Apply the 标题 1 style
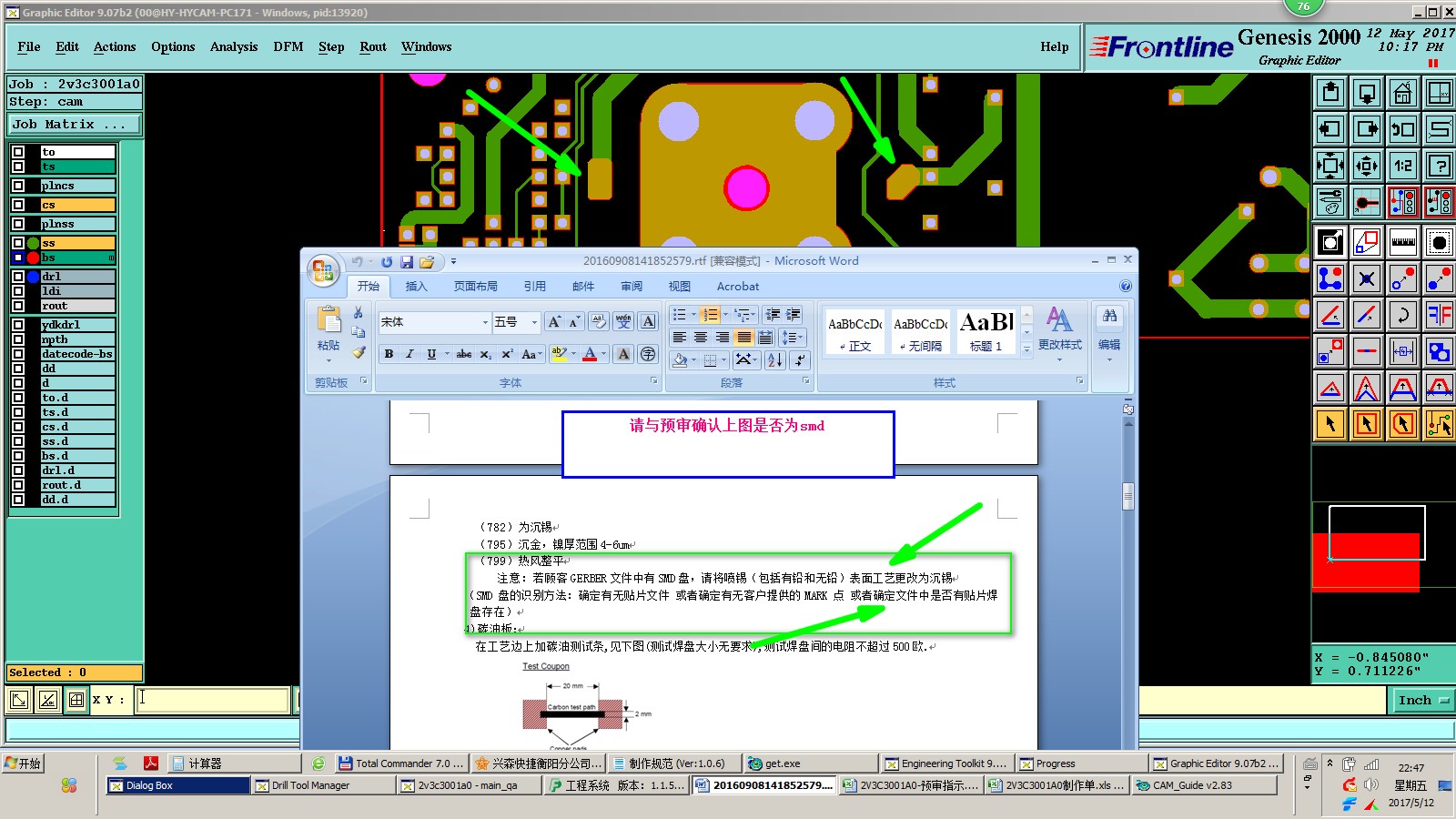Image resolution: width=1456 pixels, height=819 pixels. (x=986, y=331)
